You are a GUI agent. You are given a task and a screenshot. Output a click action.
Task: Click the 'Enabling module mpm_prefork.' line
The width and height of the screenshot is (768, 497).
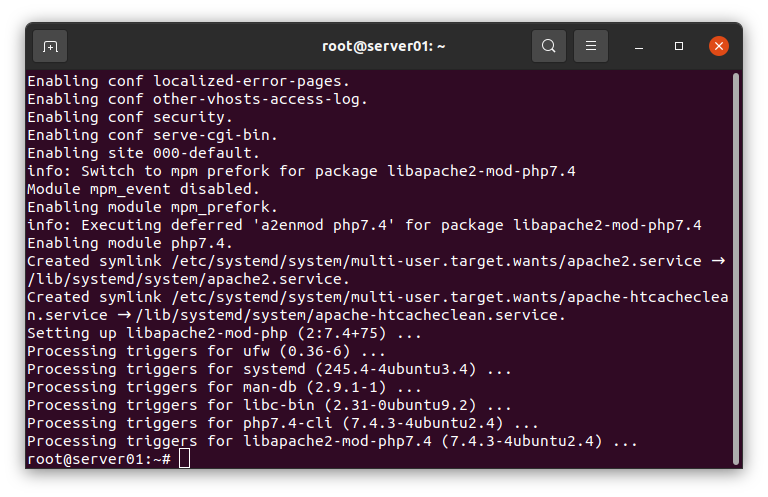(x=152, y=207)
